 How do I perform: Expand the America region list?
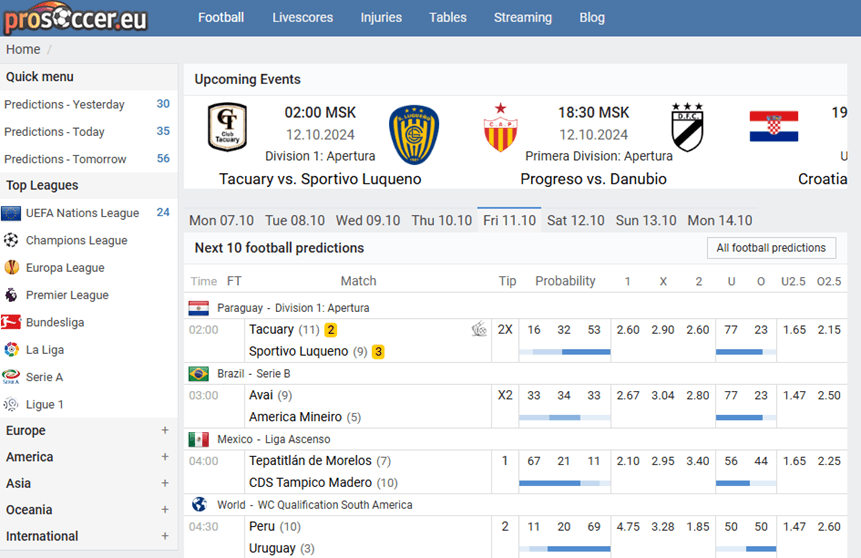pyautogui.click(x=165, y=456)
